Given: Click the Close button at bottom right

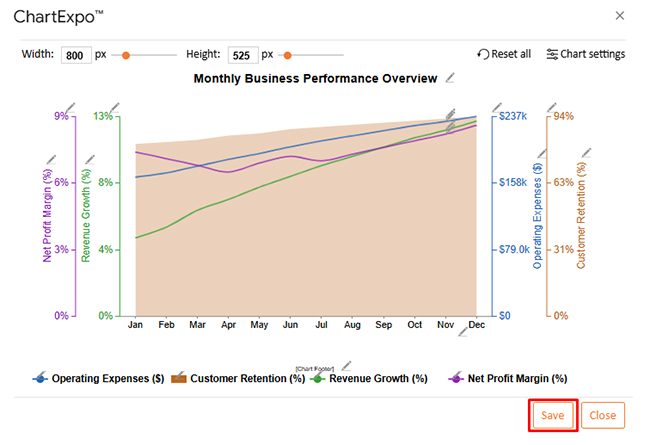Looking at the screenshot, I should point(602,415).
